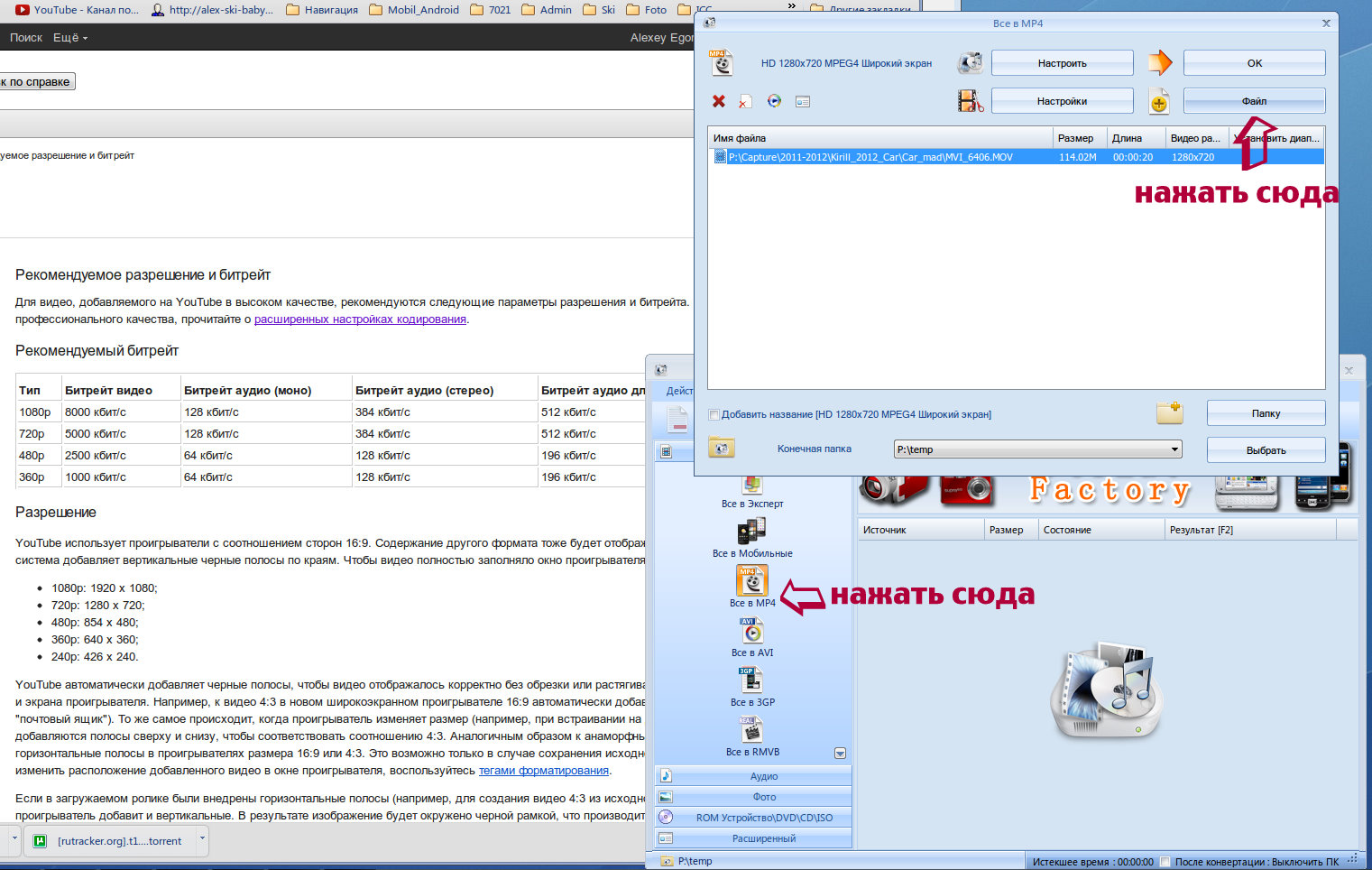Click the red X remove-file icon

coord(719,101)
